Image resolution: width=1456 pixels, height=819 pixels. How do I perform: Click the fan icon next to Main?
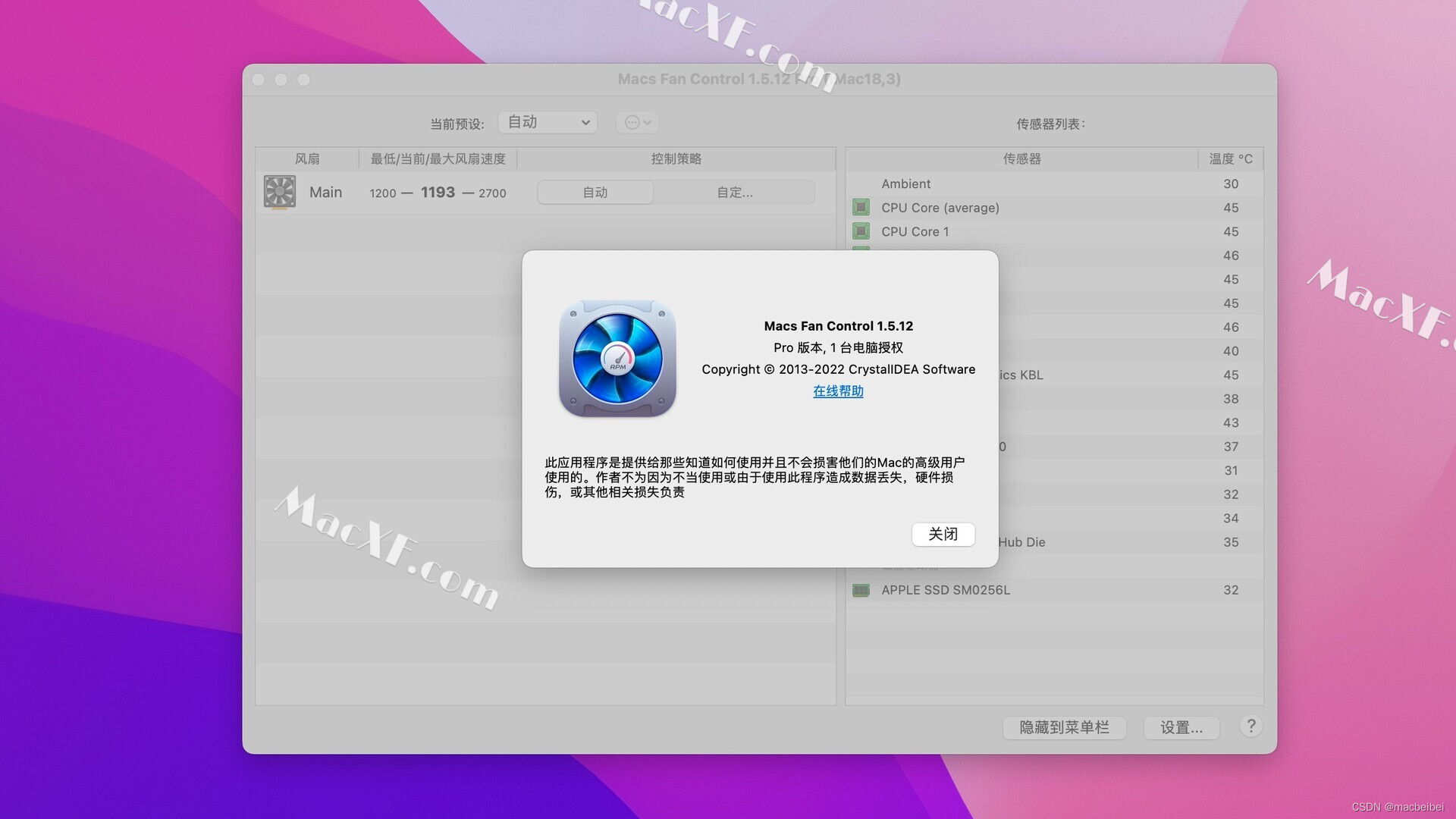pos(279,192)
